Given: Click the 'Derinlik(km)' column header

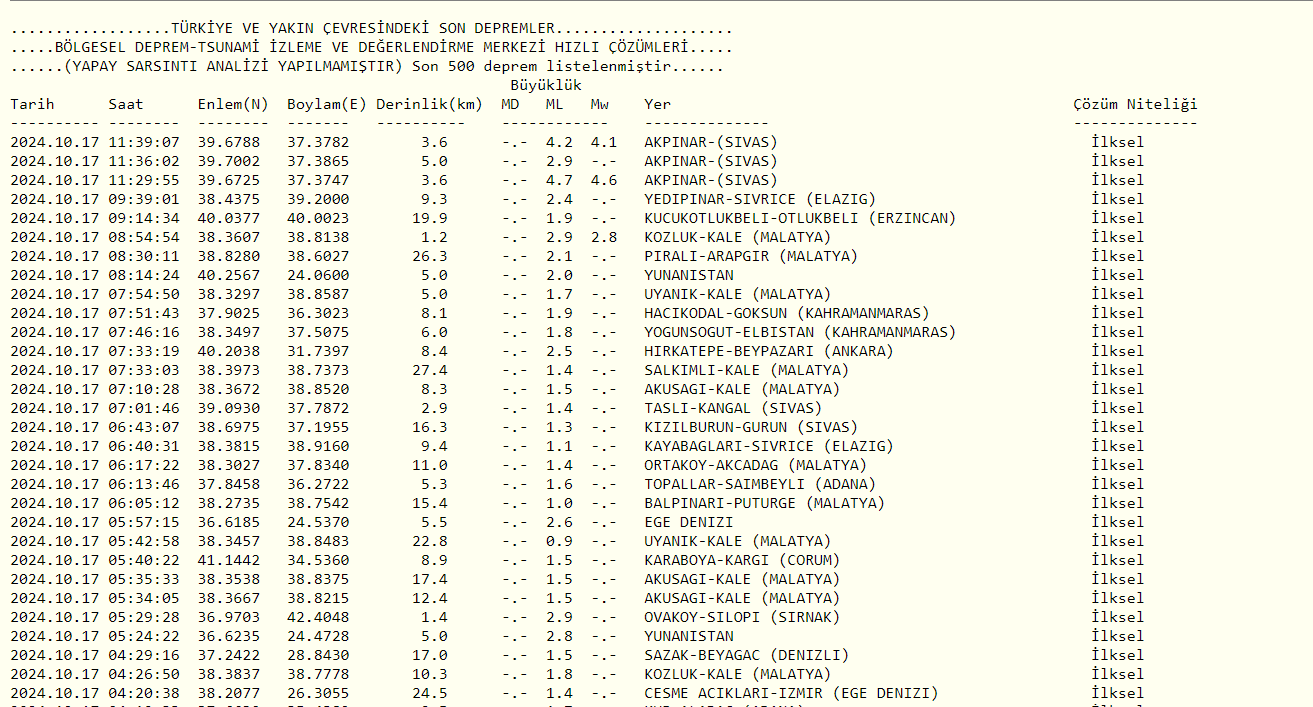Looking at the screenshot, I should pos(429,104).
